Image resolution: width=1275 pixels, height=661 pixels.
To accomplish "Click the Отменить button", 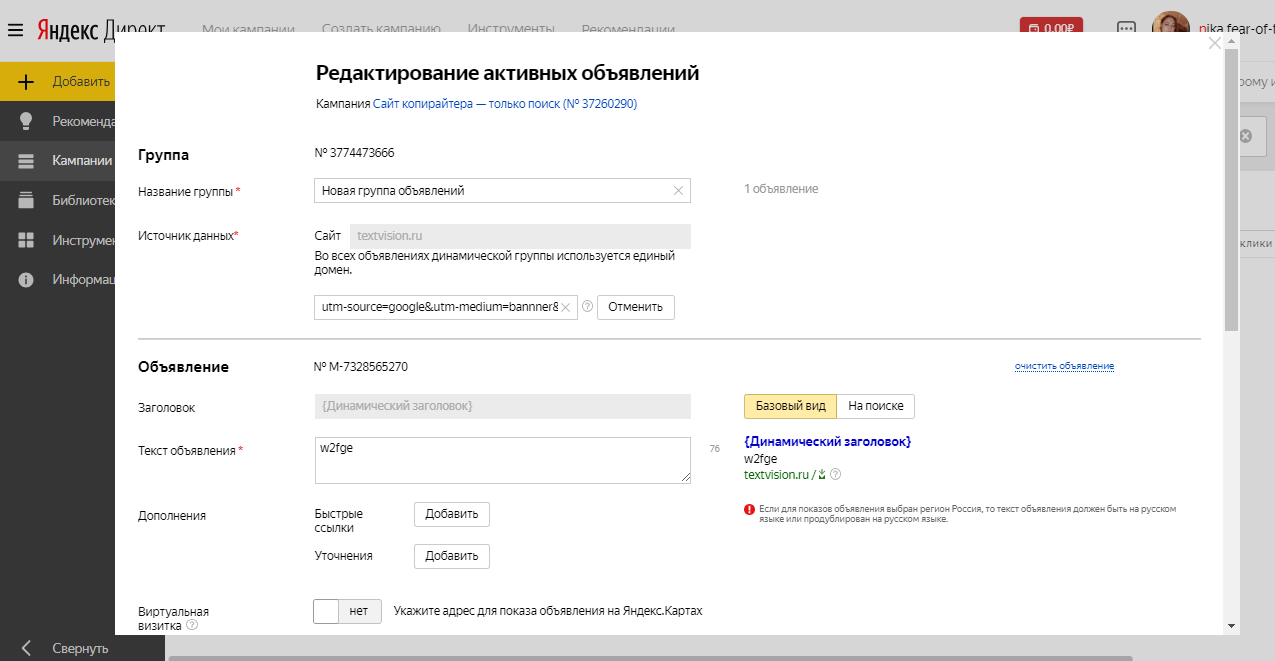I will (637, 307).
